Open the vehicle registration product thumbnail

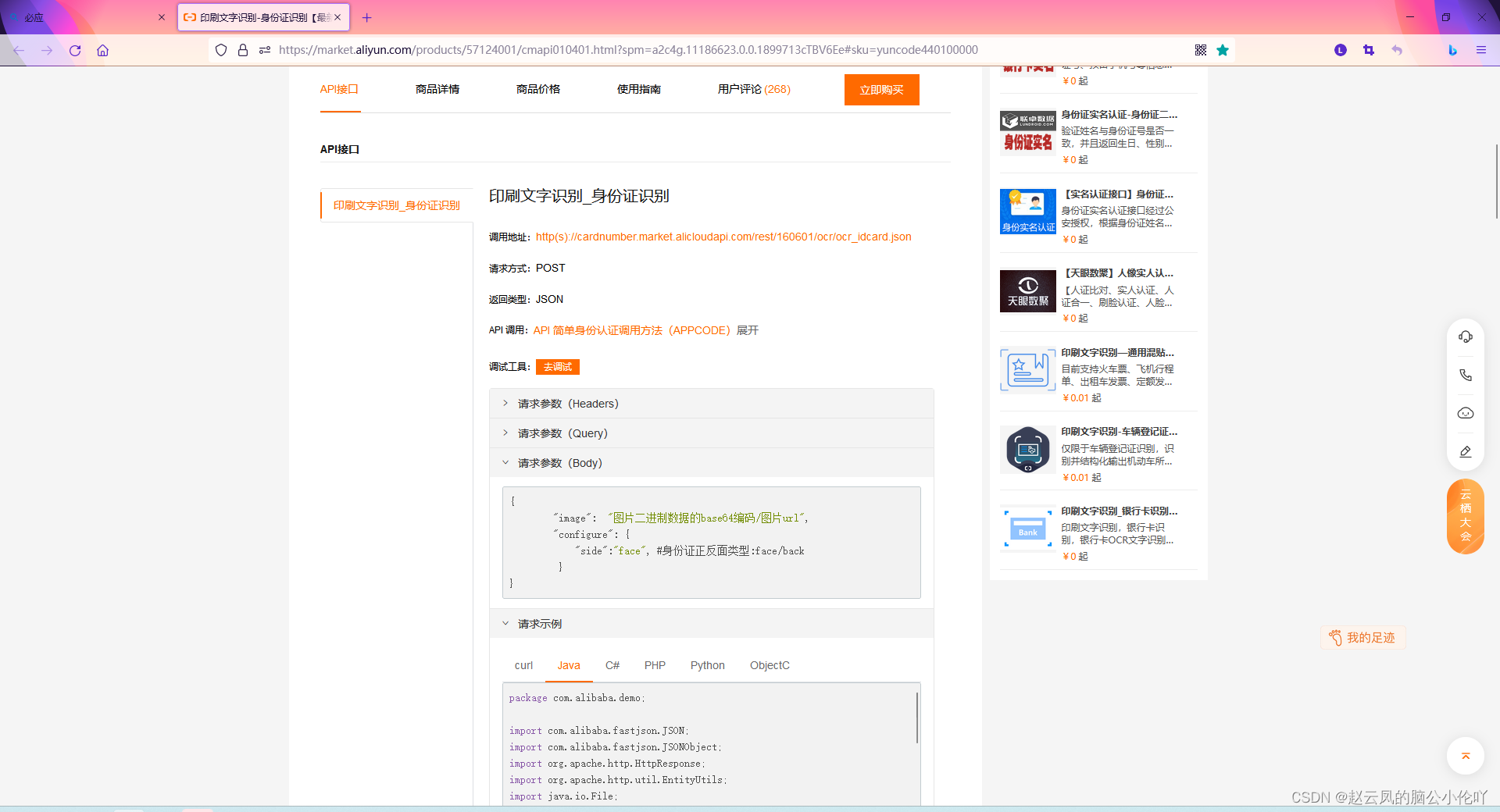tap(1028, 450)
